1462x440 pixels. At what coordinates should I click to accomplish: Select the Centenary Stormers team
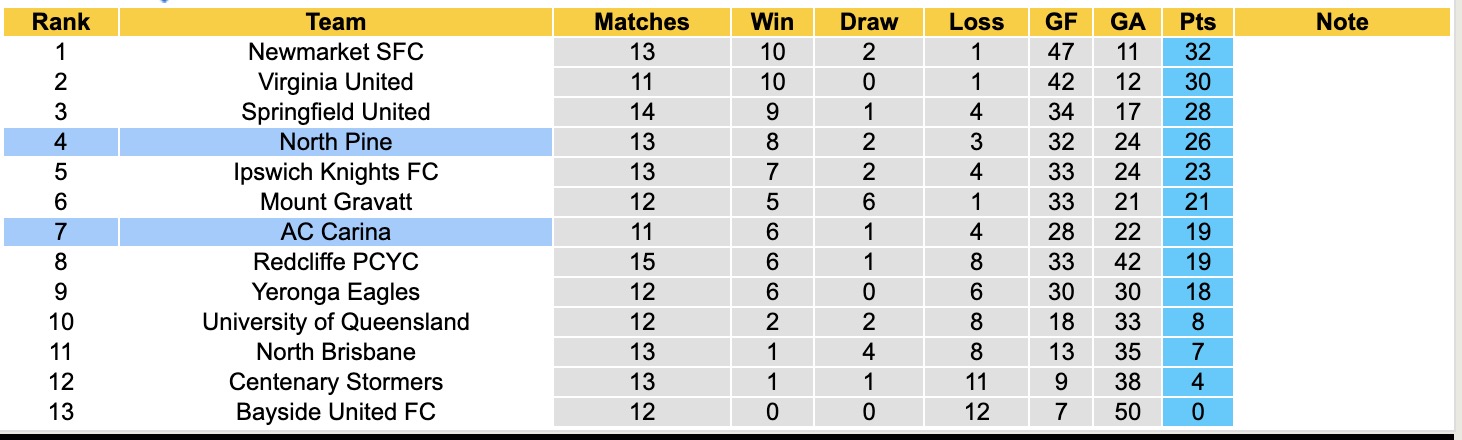click(x=336, y=382)
